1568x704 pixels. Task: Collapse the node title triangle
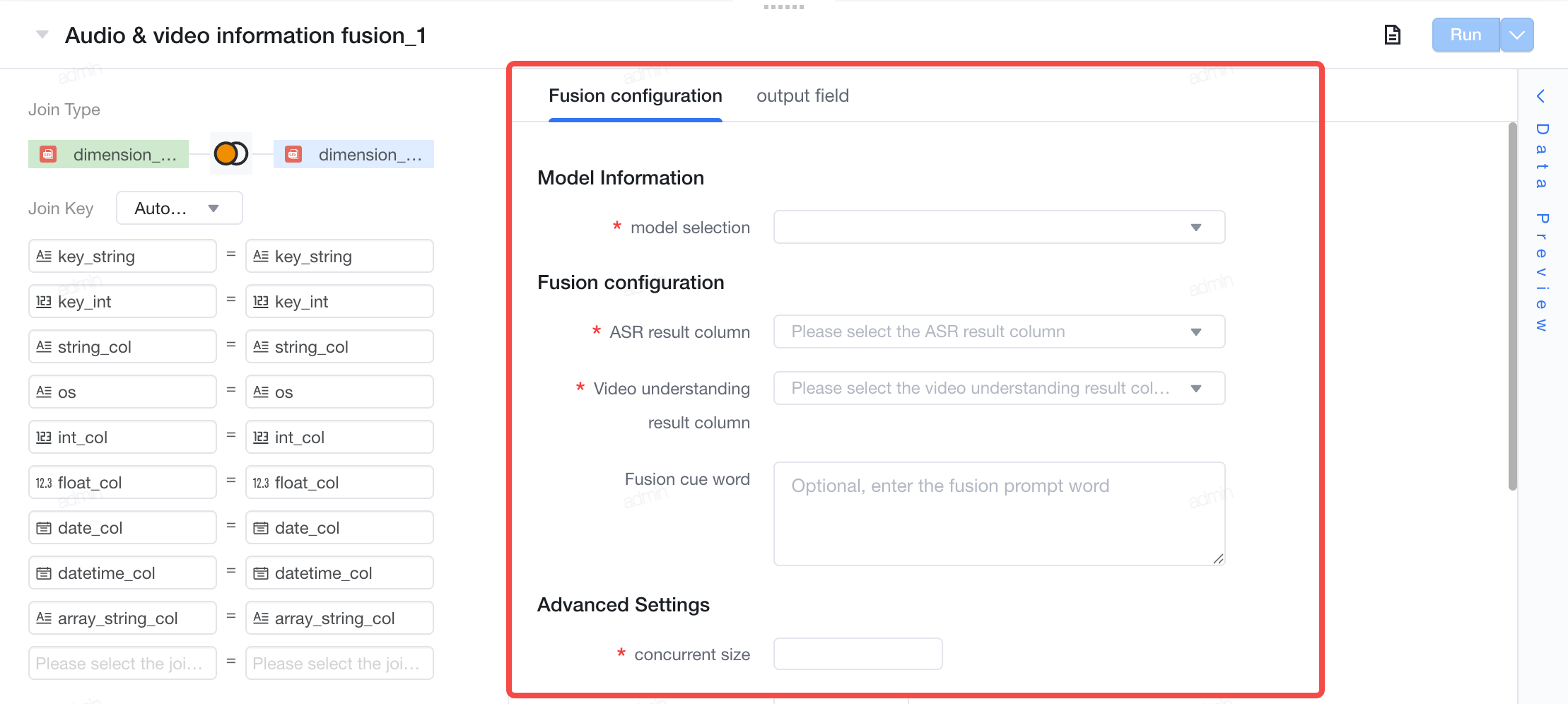(x=42, y=35)
